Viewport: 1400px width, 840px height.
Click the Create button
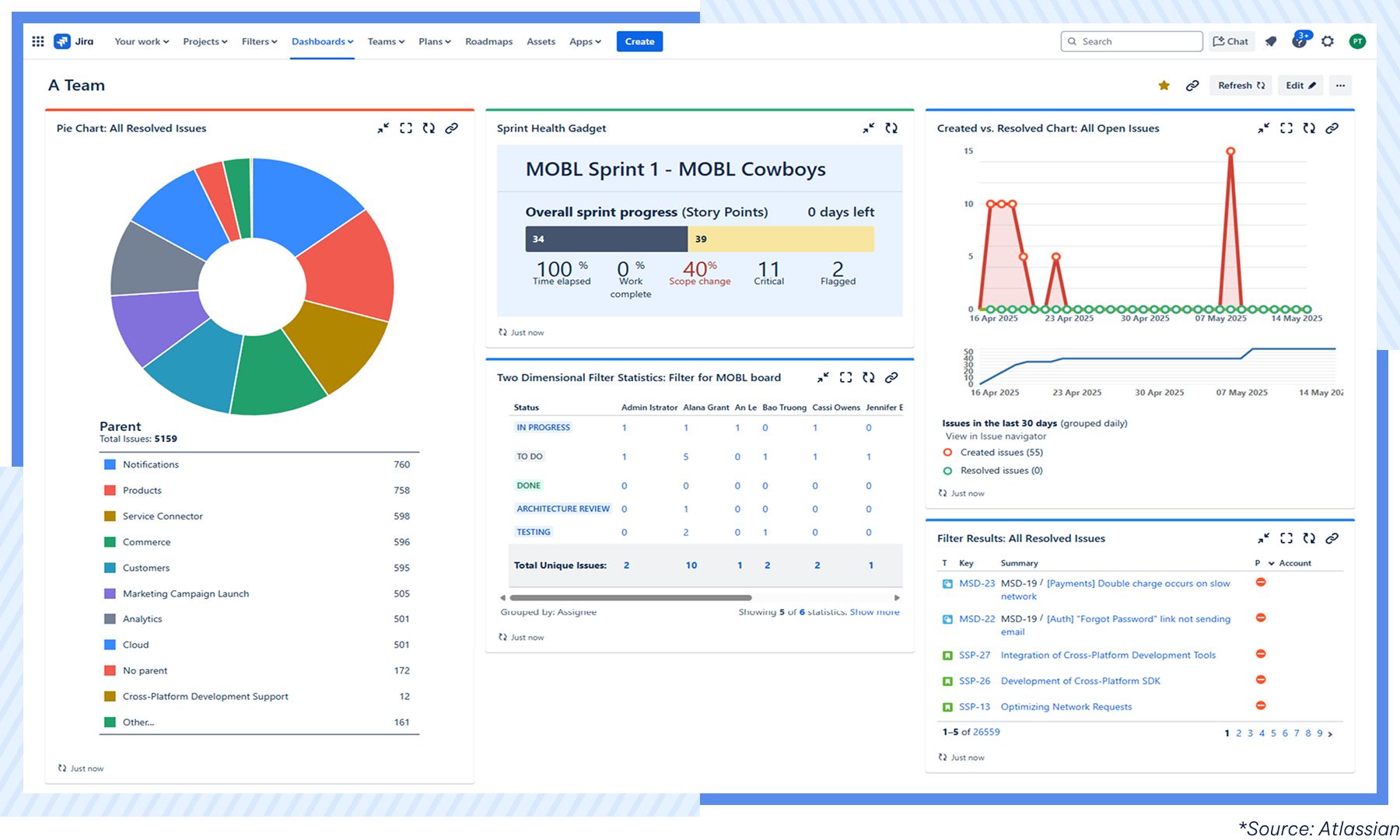coord(639,41)
